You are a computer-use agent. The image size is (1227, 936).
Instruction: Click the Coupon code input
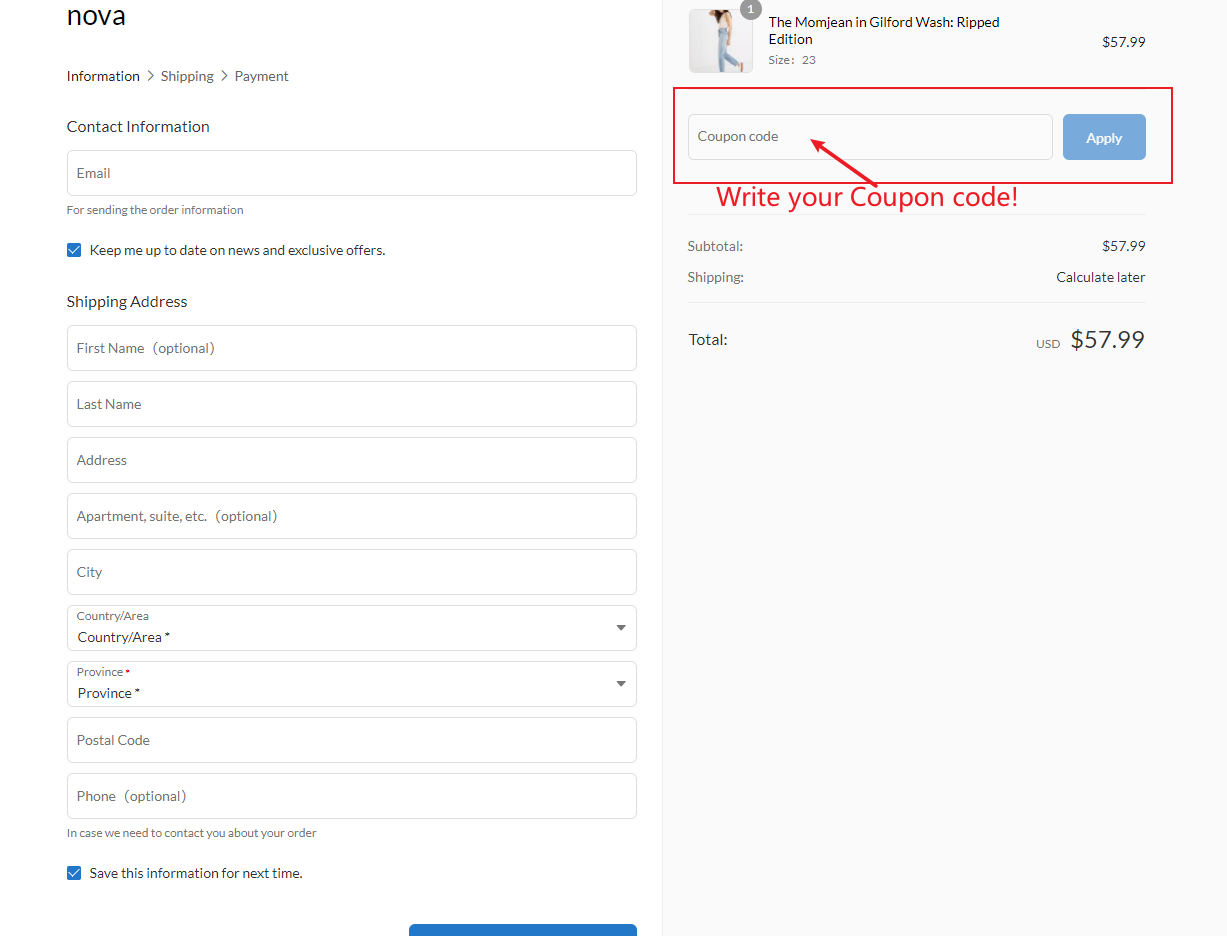coord(870,137)
